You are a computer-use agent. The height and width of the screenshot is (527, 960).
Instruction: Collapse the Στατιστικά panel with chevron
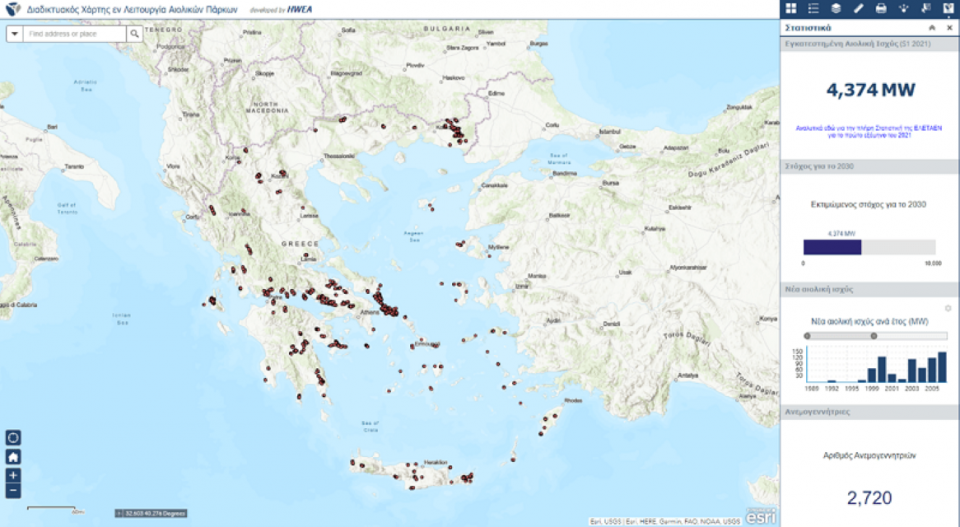click(932, 28)
